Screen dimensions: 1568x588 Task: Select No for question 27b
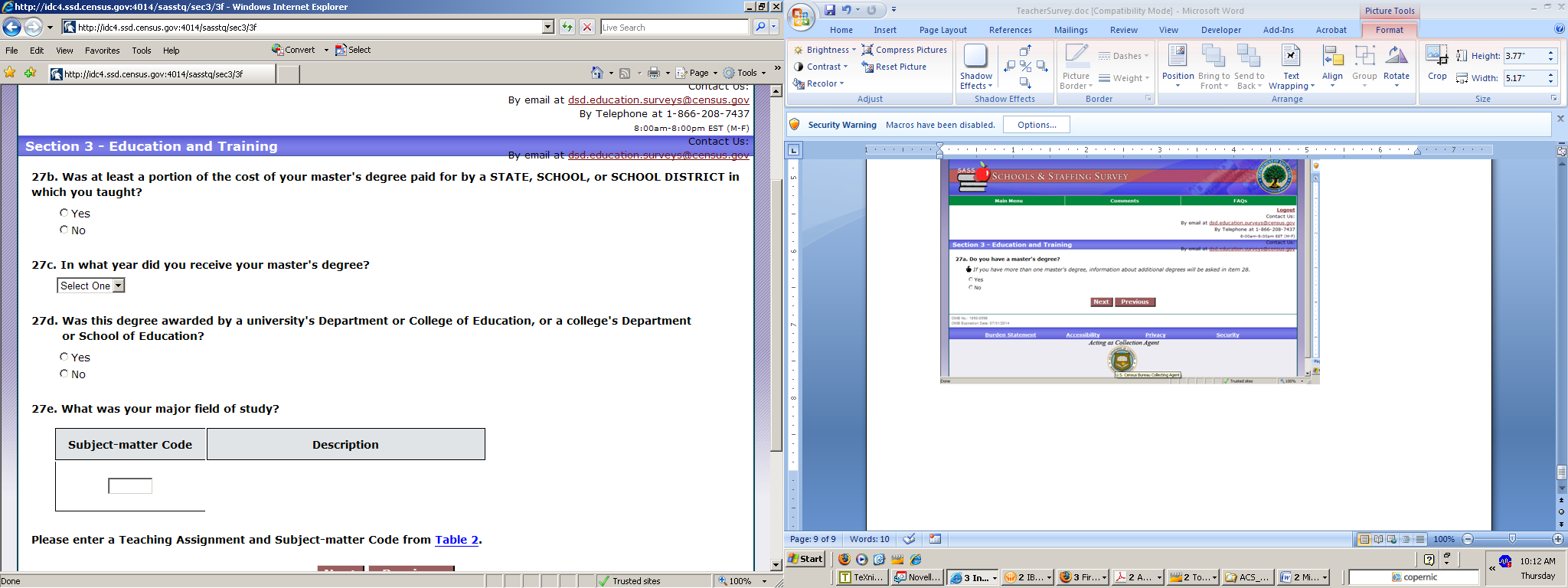click(64, 230)
